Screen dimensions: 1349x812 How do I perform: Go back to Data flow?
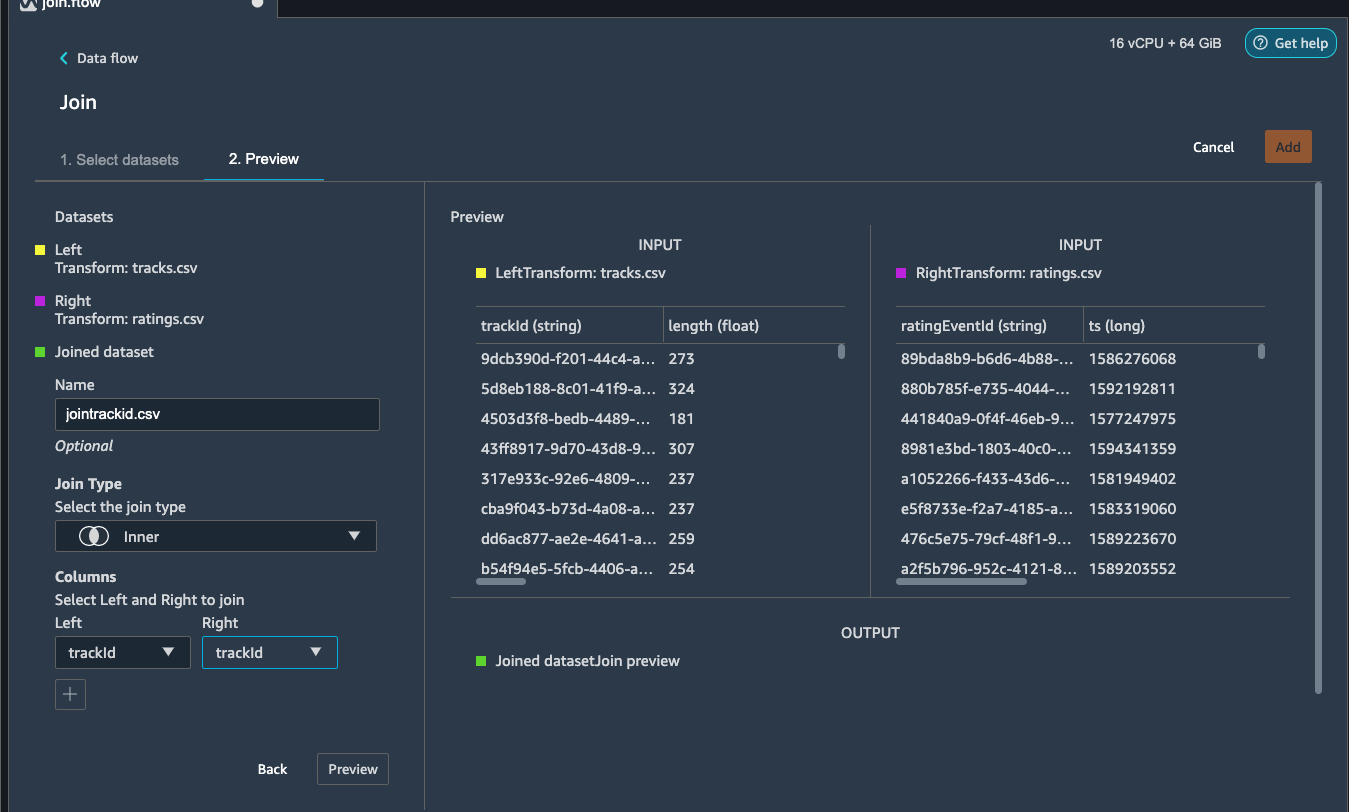[x=98, y=58]
